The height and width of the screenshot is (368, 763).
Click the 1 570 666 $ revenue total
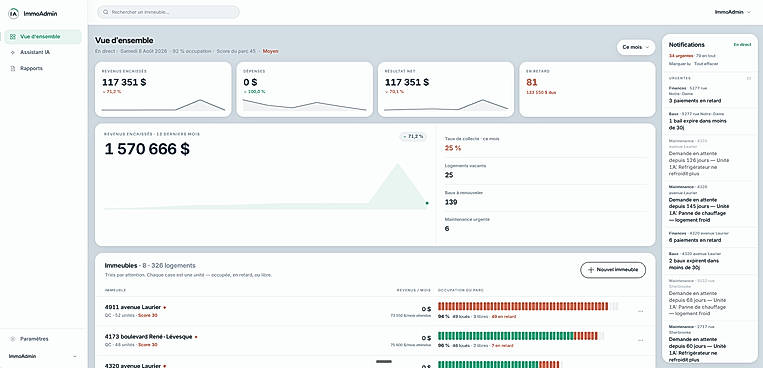(x=147, y=149)
